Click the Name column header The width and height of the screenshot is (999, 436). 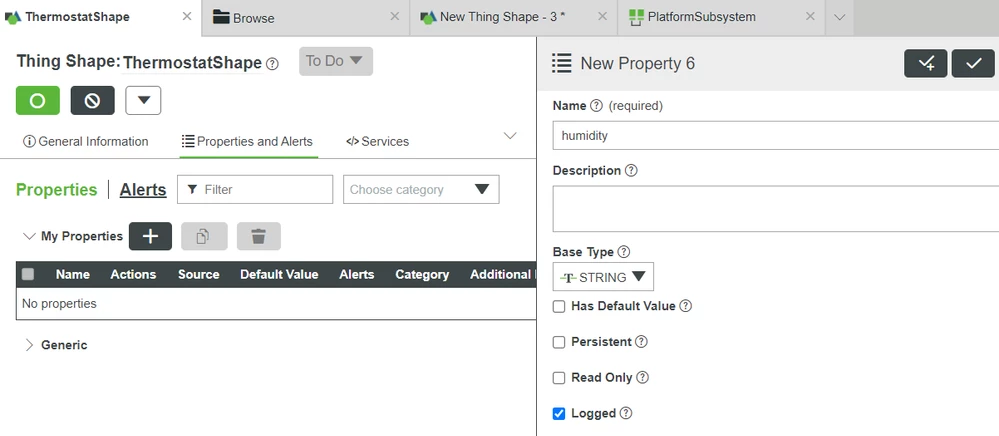point(73,275)
